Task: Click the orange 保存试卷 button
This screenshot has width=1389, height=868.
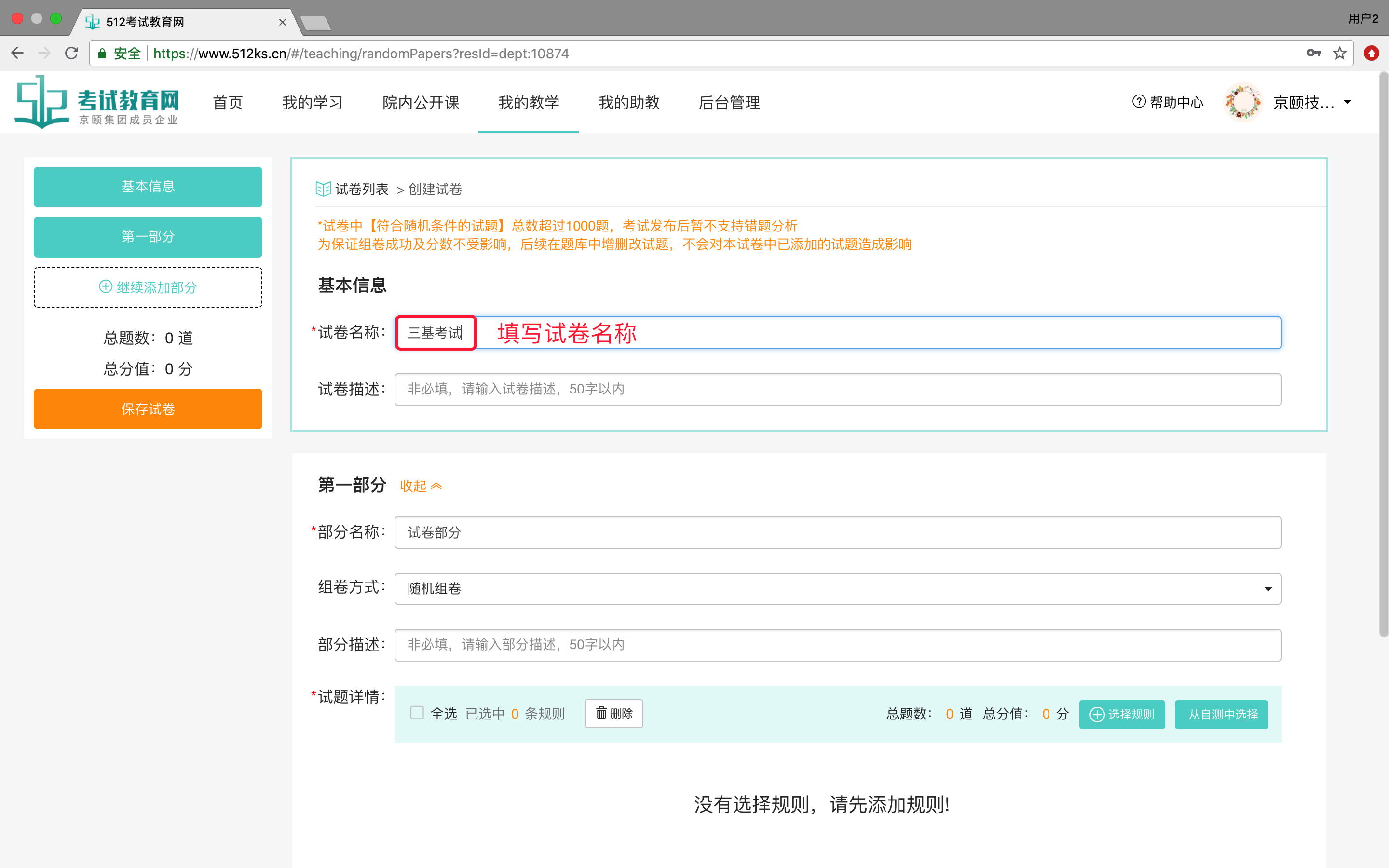Action: click(x=148, y=409)
